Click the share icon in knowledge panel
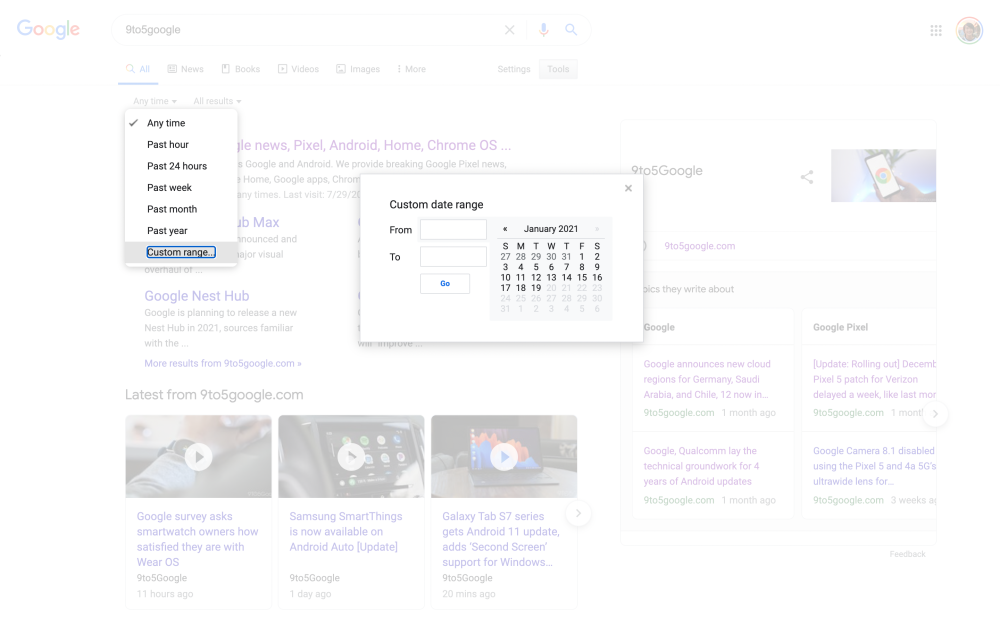The height and width of the screenshot is (625, 1000). [807, 177]
